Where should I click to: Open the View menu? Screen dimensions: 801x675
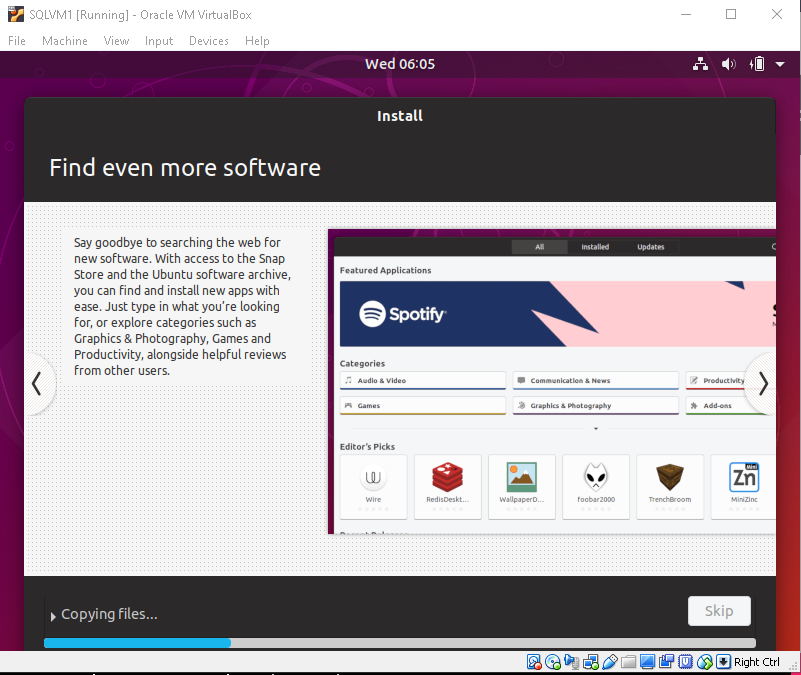117,41
